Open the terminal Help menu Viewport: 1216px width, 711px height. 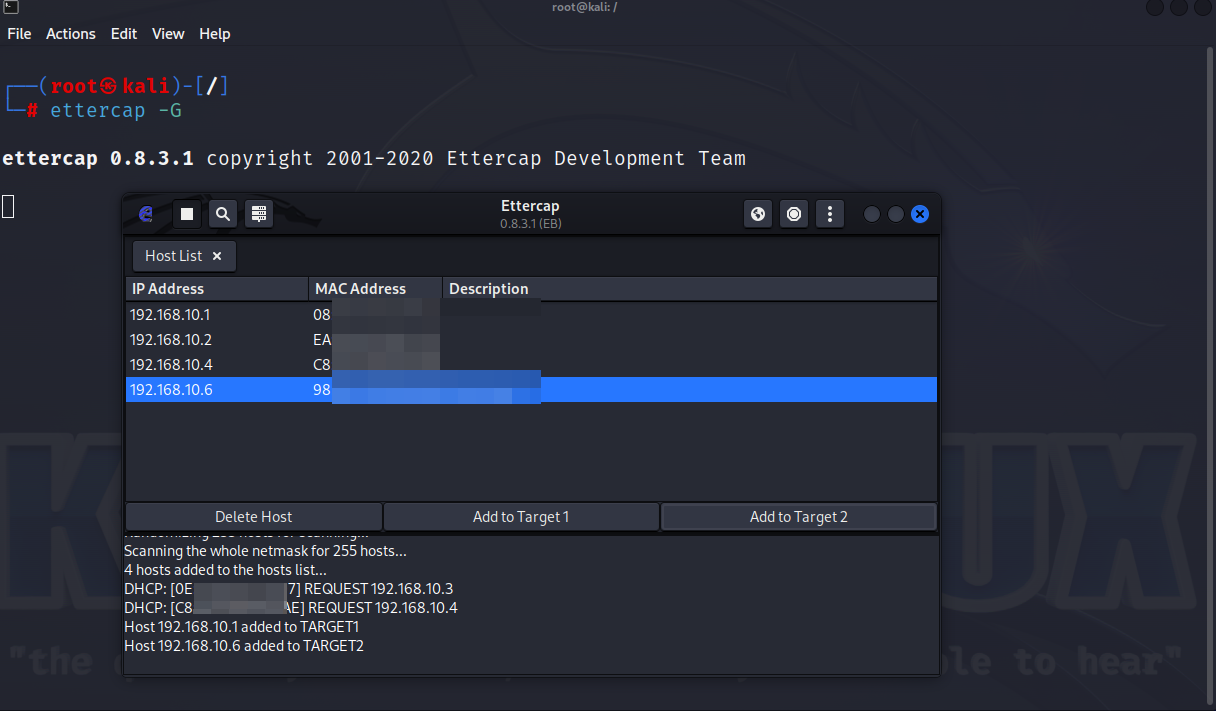click(215, 34)
